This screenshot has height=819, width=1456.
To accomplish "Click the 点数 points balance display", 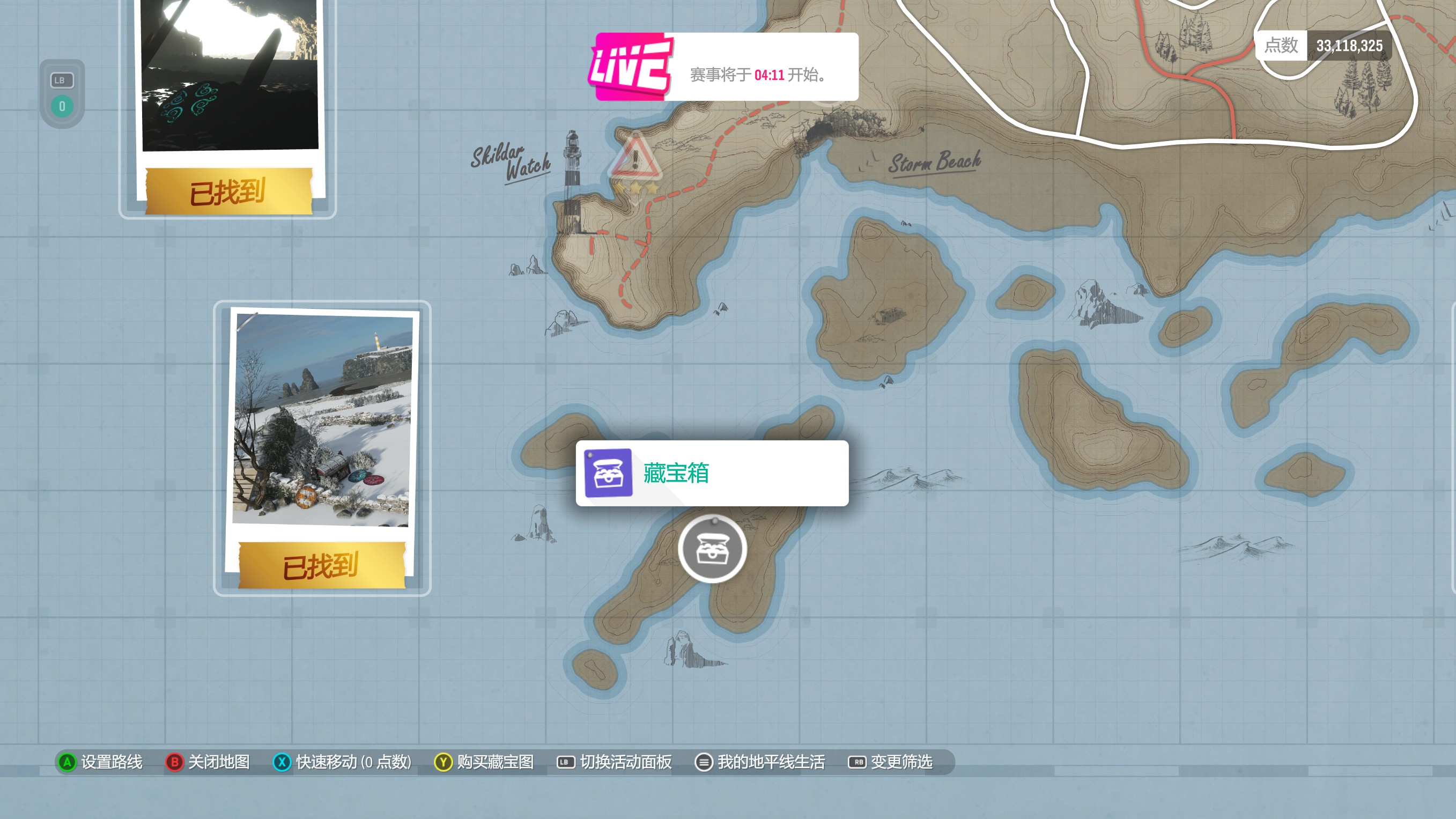I will tap(1322, 45).
